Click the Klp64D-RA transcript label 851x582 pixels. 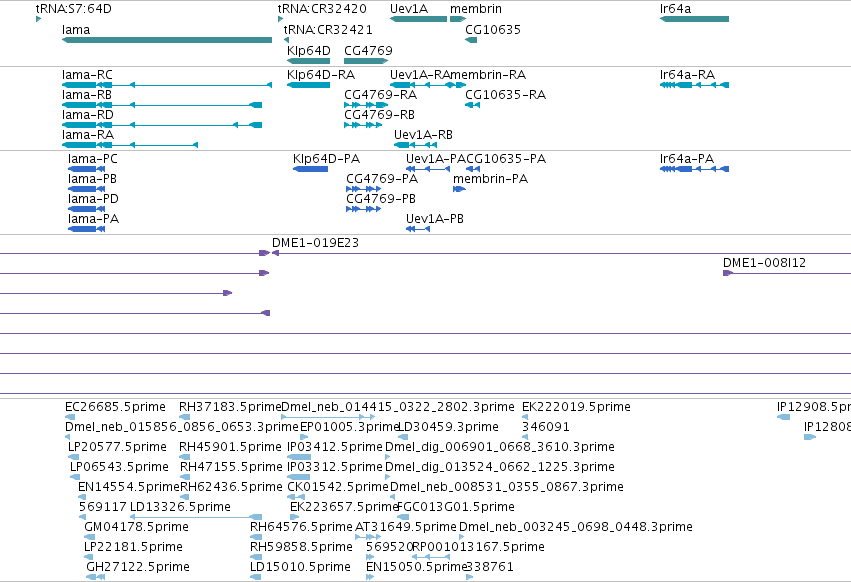coord(321,74)
